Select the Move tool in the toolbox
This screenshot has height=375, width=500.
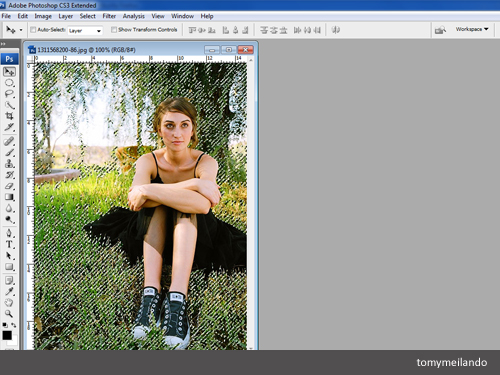click(9, 72)
